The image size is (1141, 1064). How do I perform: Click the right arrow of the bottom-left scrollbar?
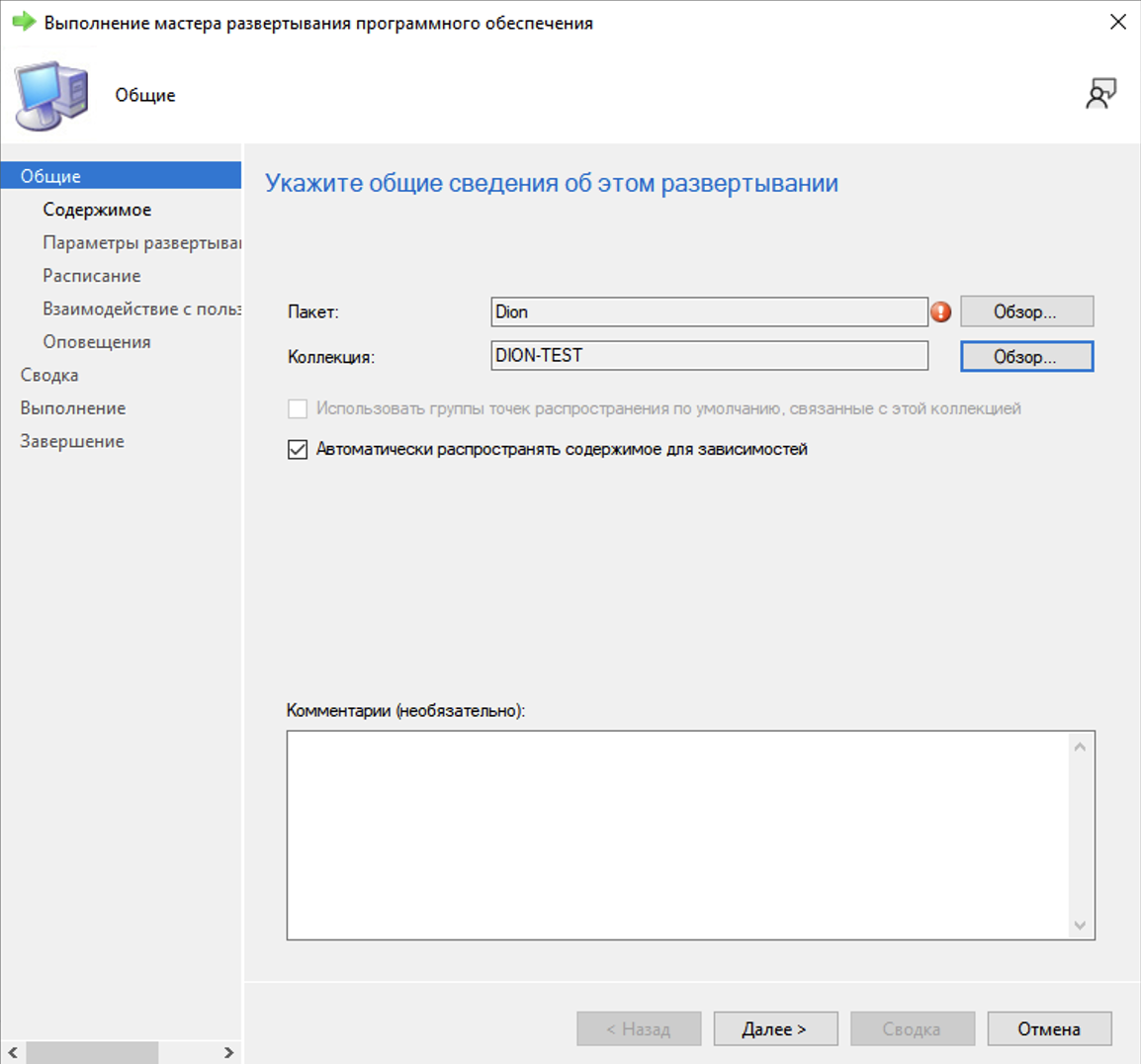point(229,1054)
